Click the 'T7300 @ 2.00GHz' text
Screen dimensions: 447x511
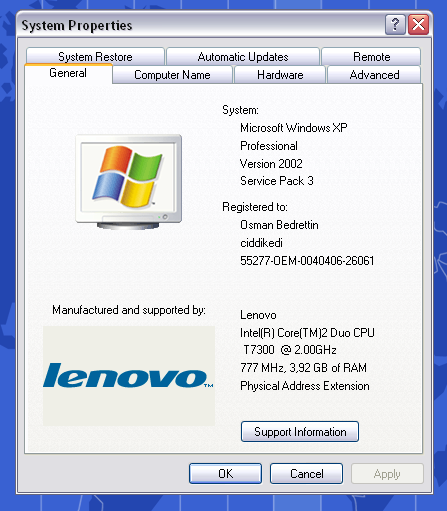pyautogui.click(x=290, y=350)
